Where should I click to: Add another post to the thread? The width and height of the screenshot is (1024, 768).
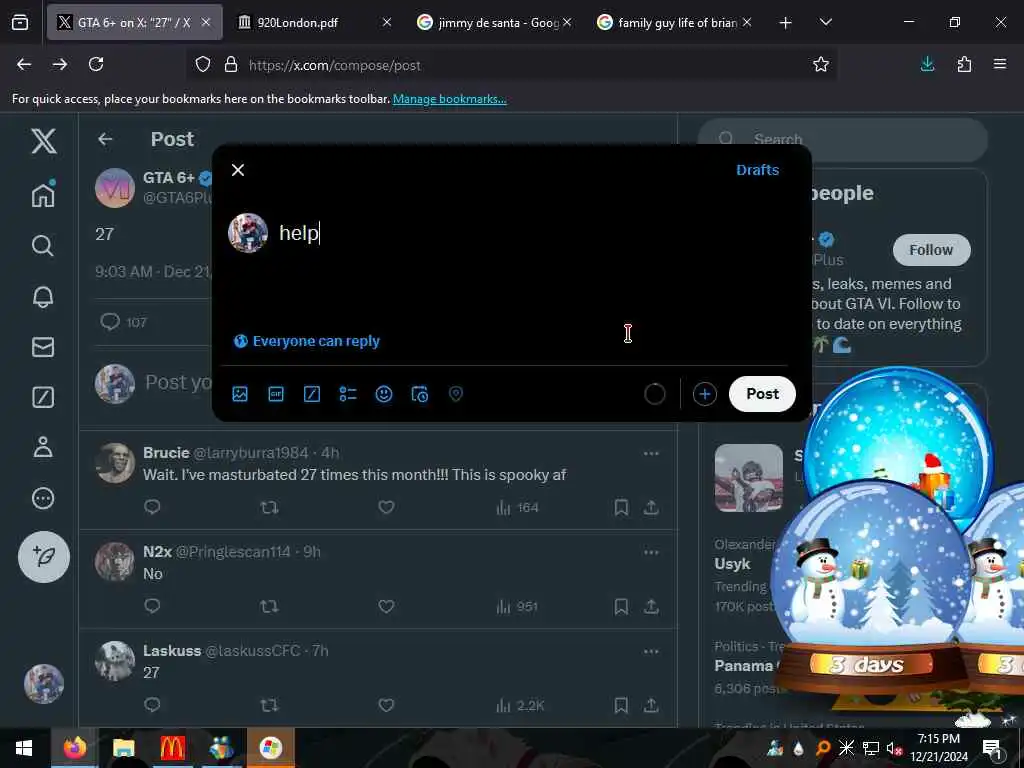coord(704,394)
